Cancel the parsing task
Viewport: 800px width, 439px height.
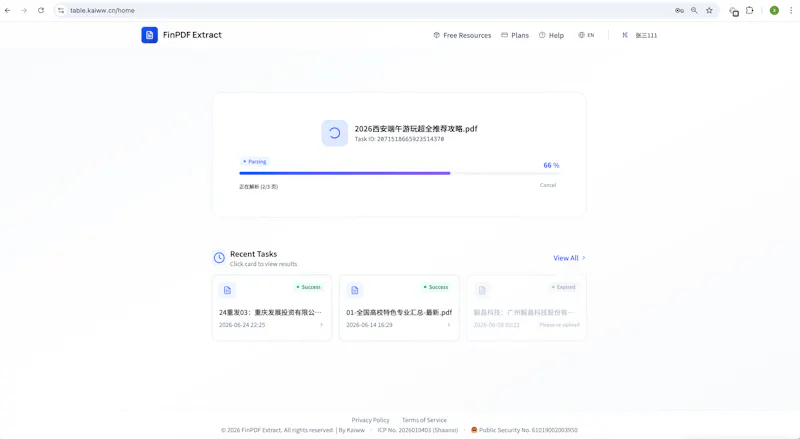548,185
